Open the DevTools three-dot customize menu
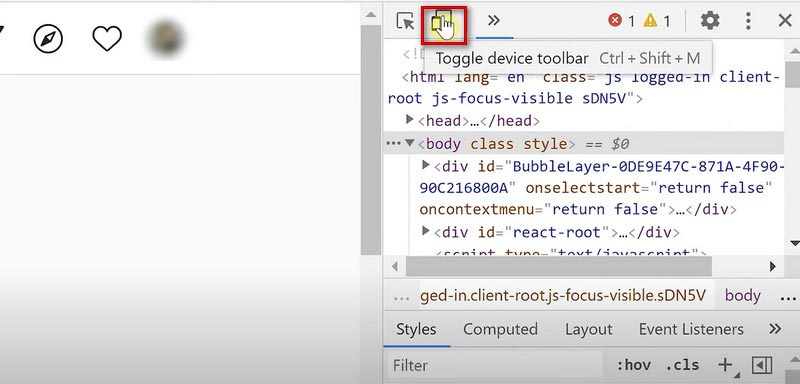The height and width of the screenshot is (384, 800). pyautogui.click(x=748, y=21)
